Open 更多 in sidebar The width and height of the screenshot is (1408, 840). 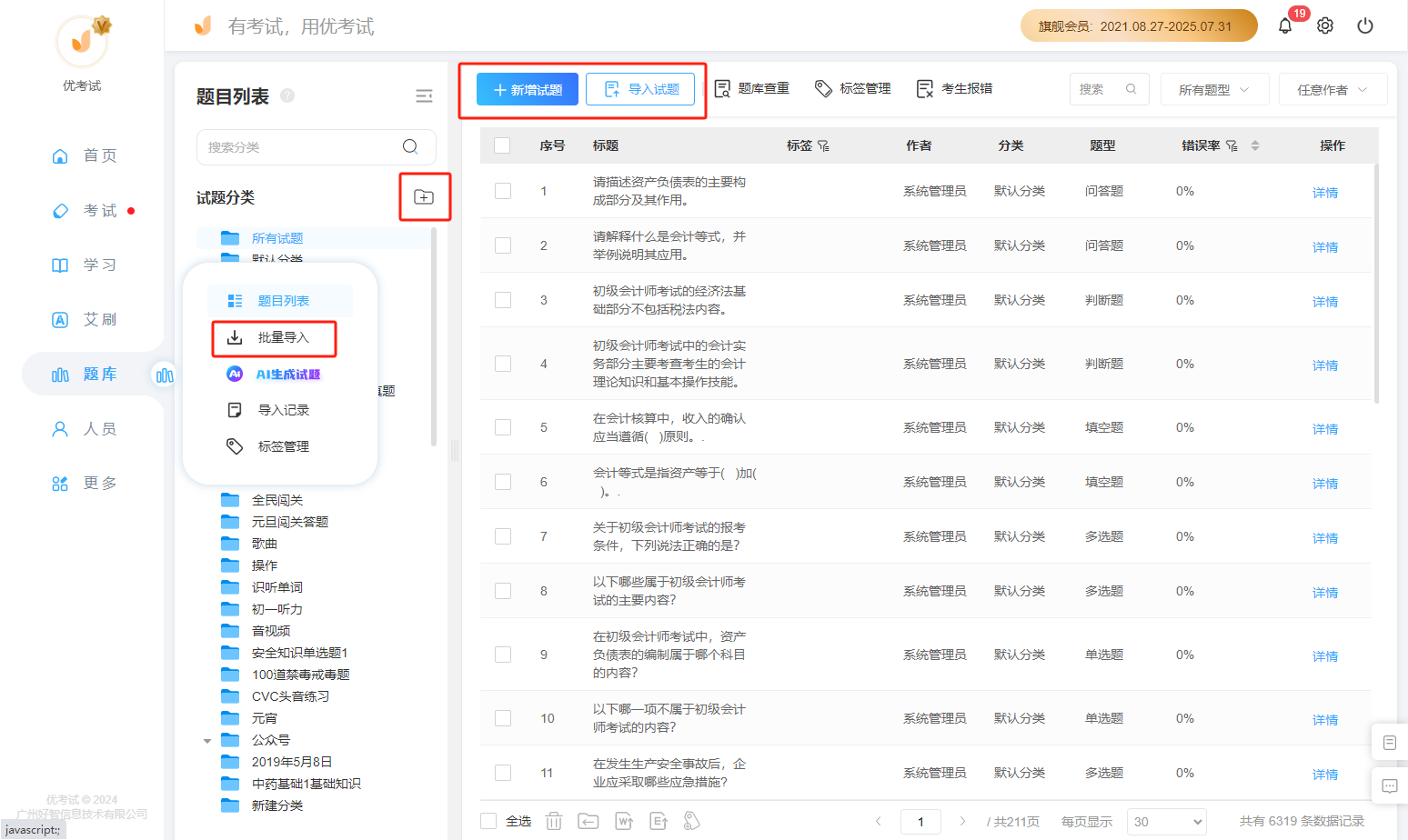85,483
